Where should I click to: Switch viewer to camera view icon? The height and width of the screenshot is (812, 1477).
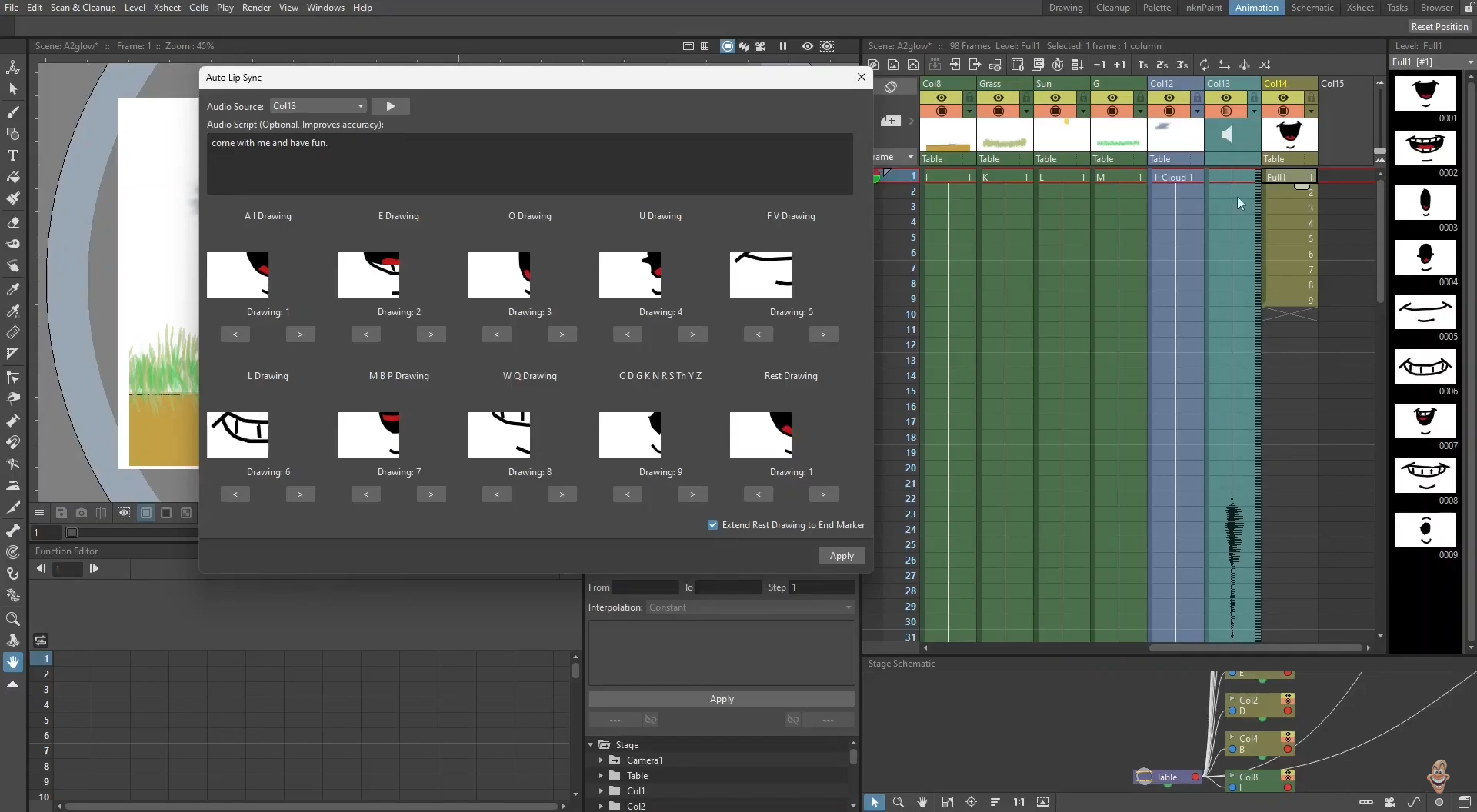point(761,46)
